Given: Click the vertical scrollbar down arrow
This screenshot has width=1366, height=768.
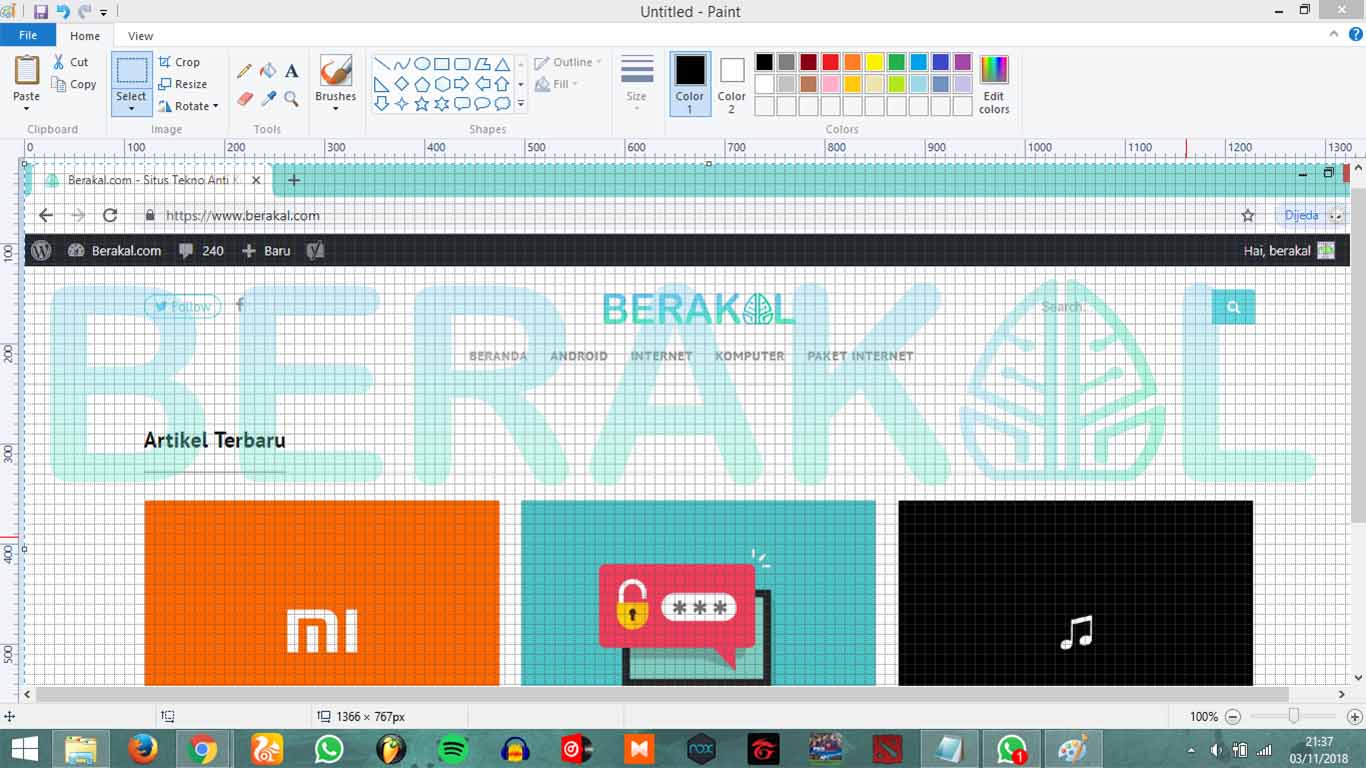Looking at the screenshot, I should [1358, 678].
